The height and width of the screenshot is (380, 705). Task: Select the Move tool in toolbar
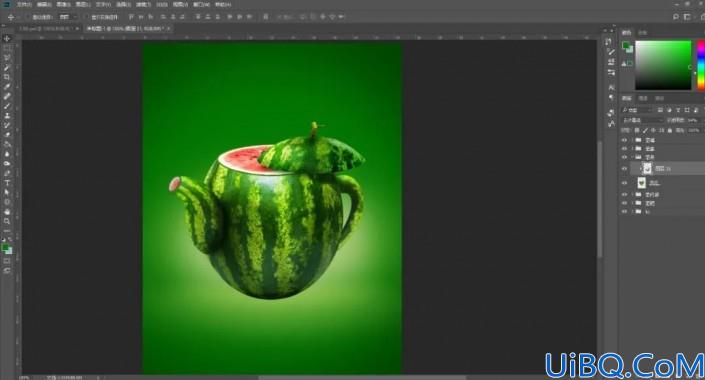point(7,39)
